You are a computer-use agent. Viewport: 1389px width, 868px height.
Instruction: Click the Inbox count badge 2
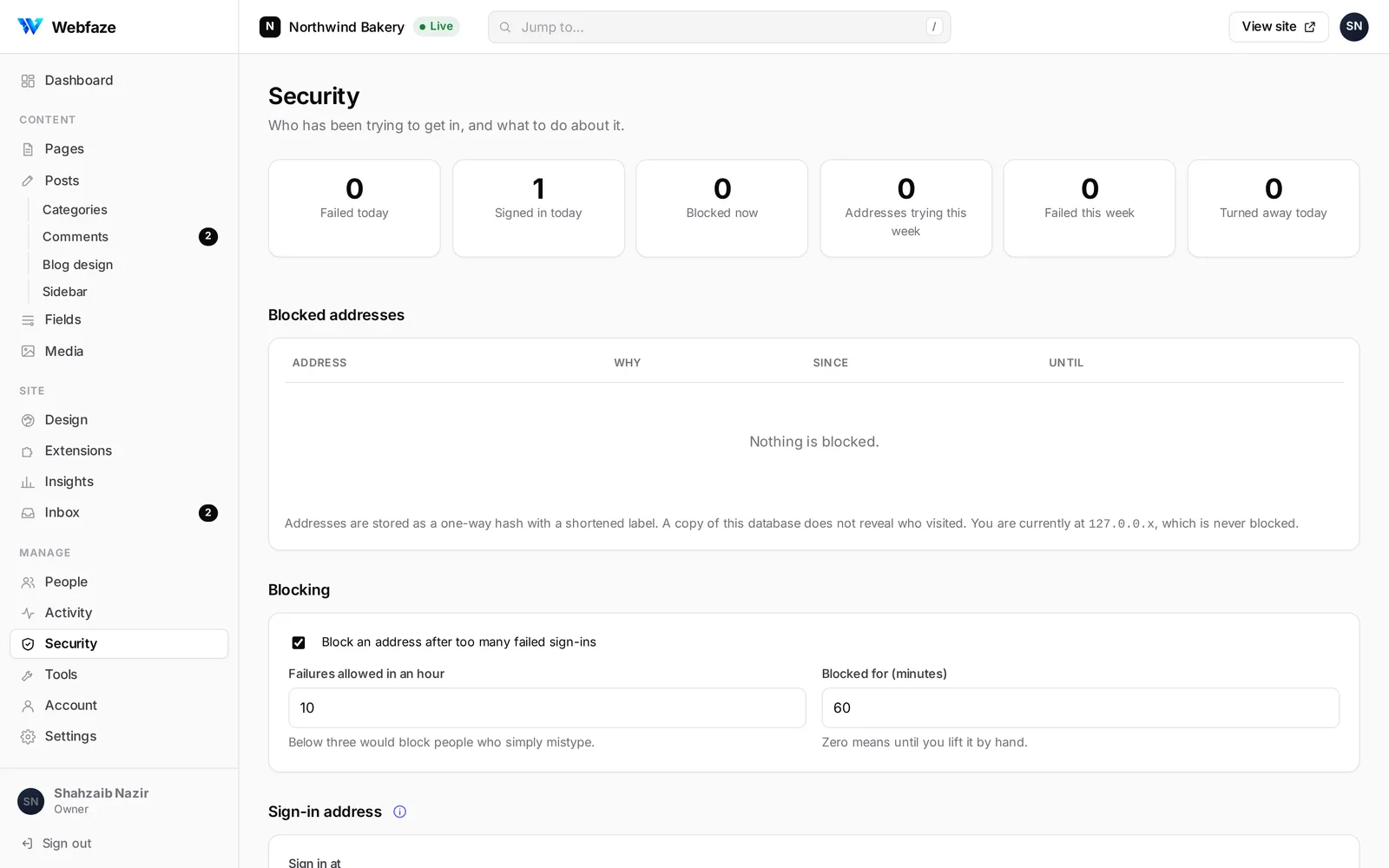(208, 513)
